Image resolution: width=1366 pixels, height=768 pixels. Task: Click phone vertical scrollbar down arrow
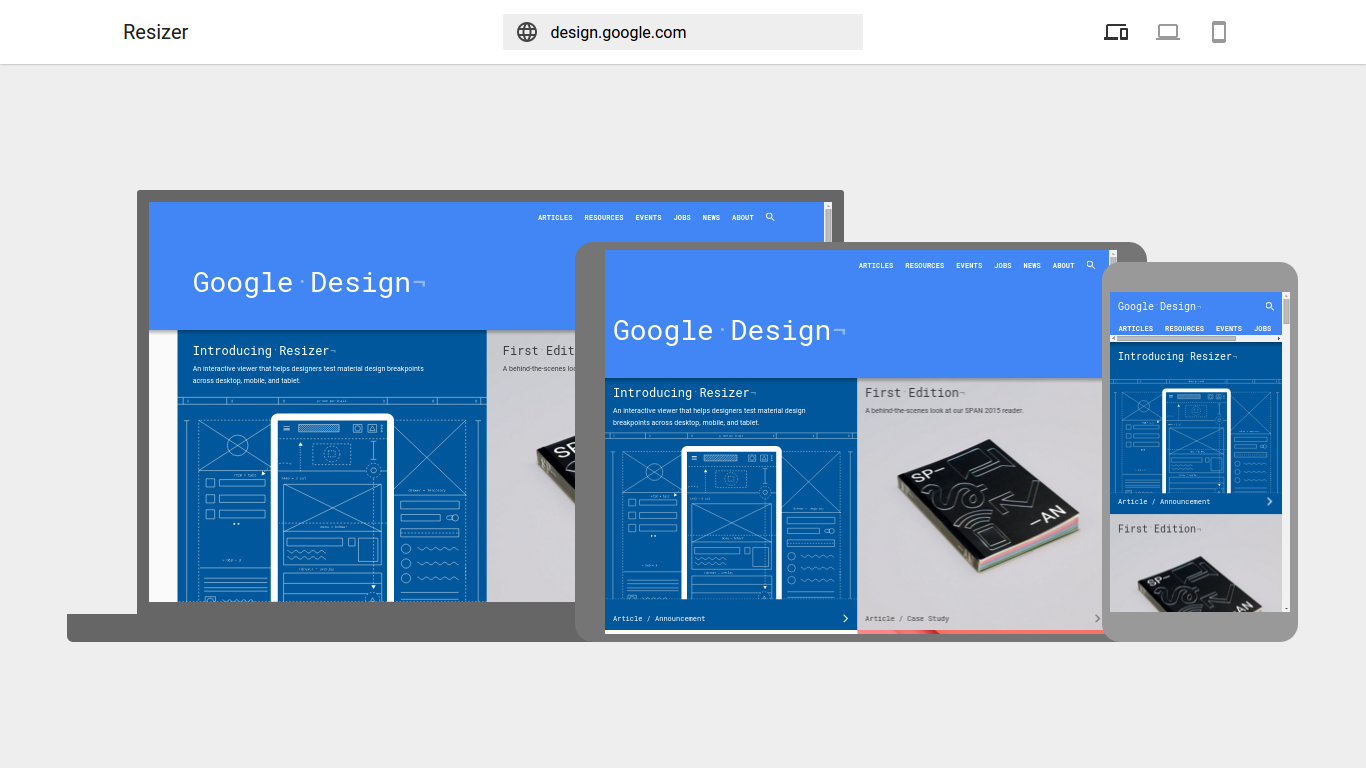pyautogui.click(x=1286, y=608)
